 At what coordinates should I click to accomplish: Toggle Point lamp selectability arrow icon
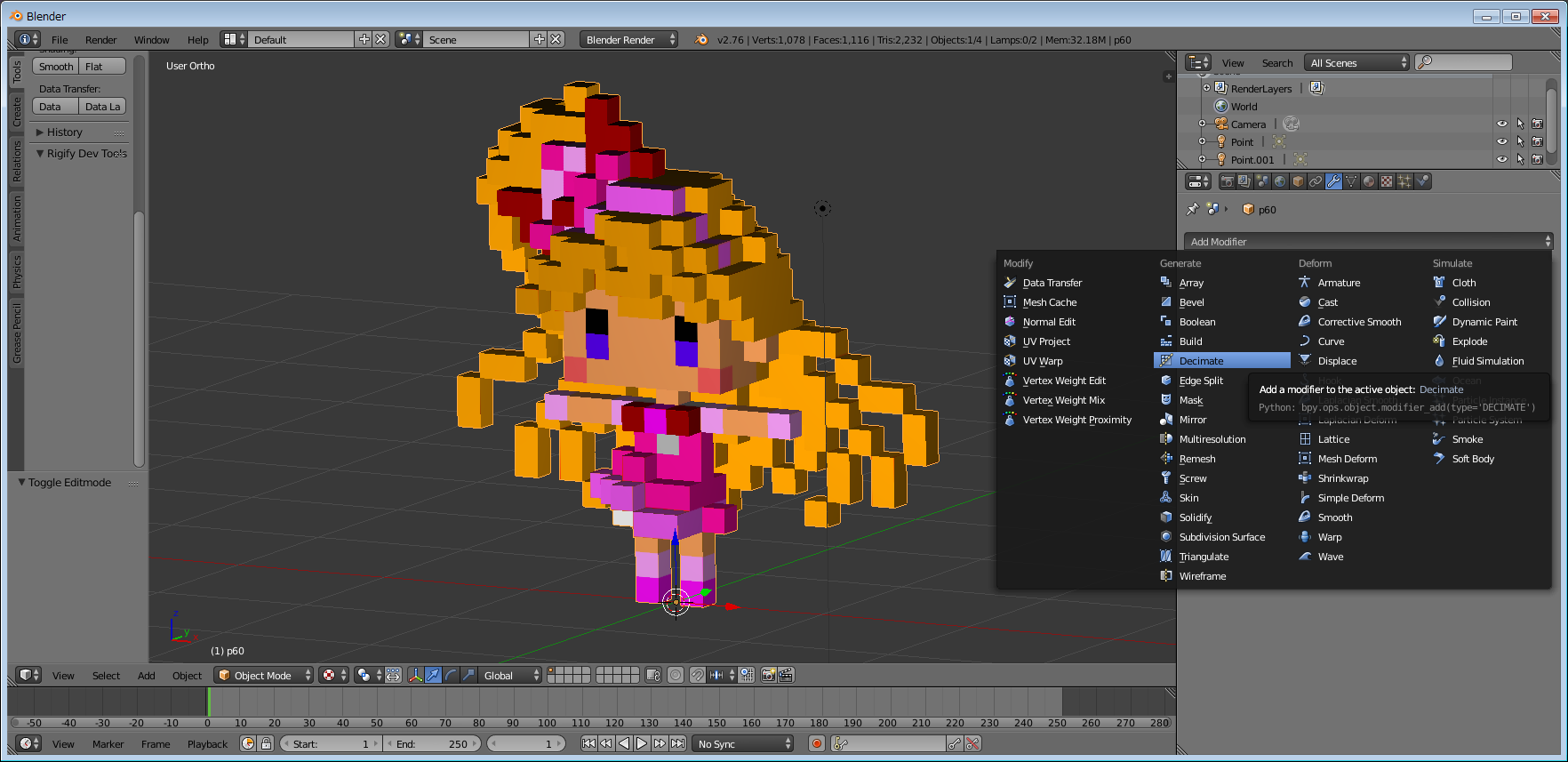point(1520,141)
